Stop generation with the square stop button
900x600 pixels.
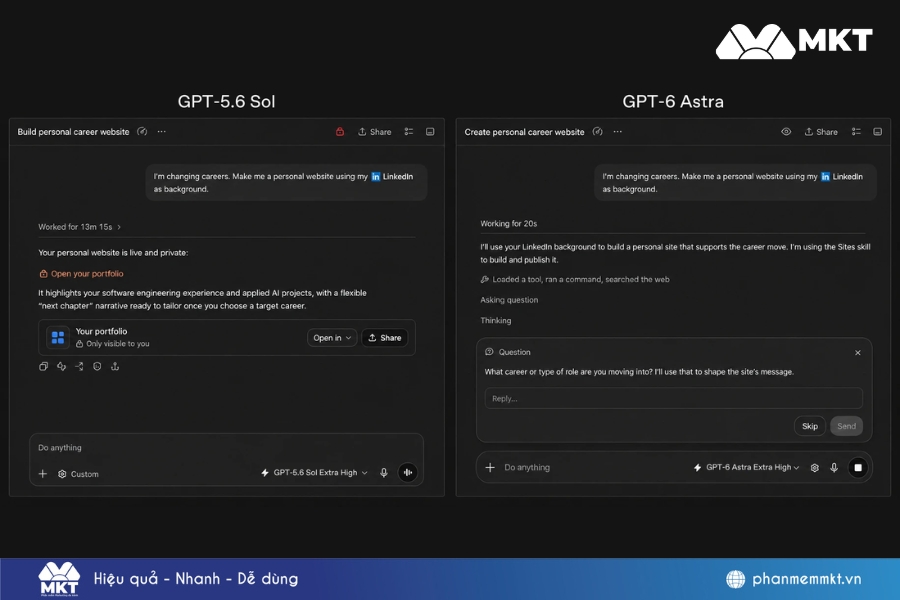pos(858,467)
